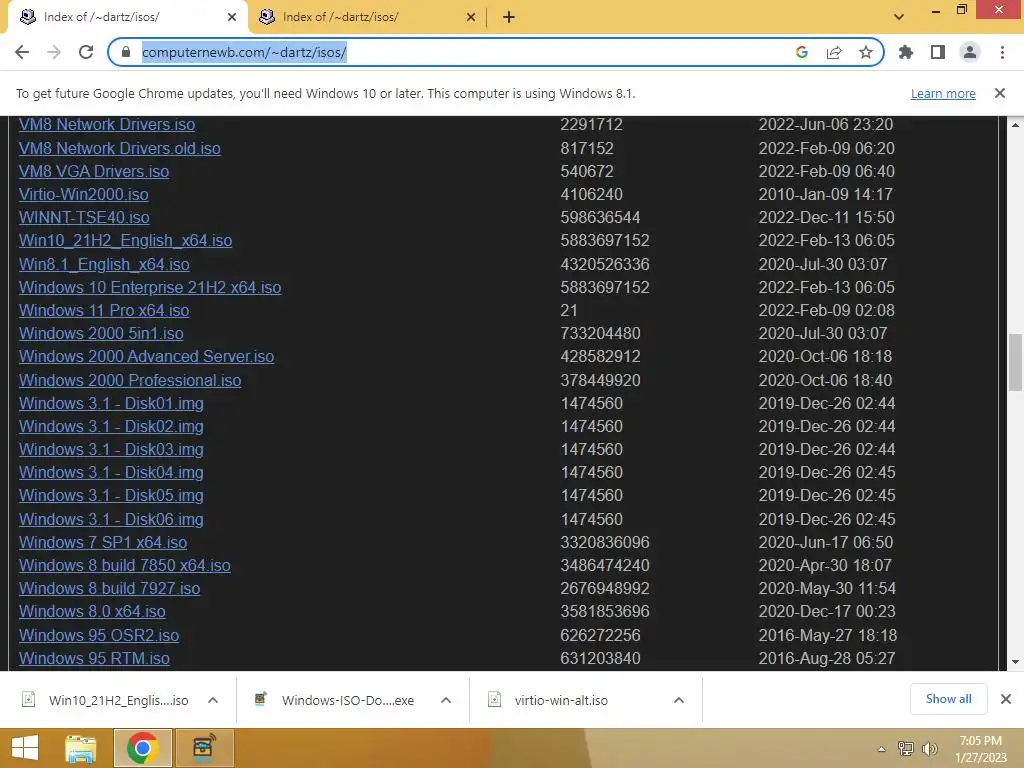The height and width of the screenshot is (768, 1024).
Task: View site information via padlock icon
Action: (x=126, y=52)
